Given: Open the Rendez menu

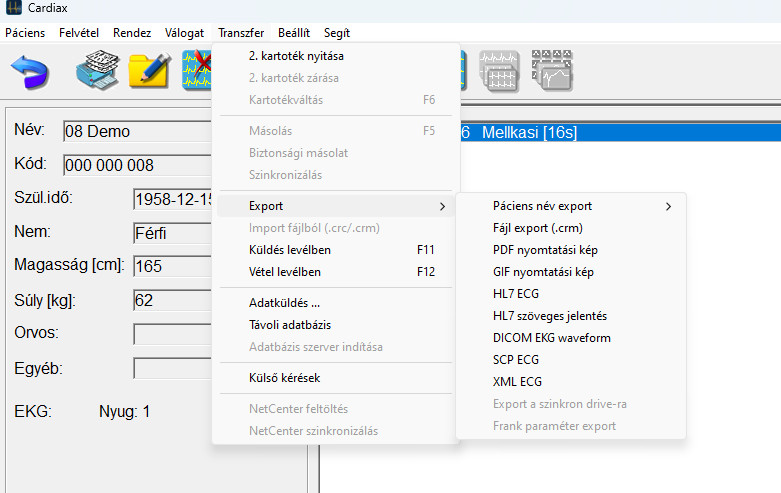Looking at the screenshot, I should [x=132, y=33].
